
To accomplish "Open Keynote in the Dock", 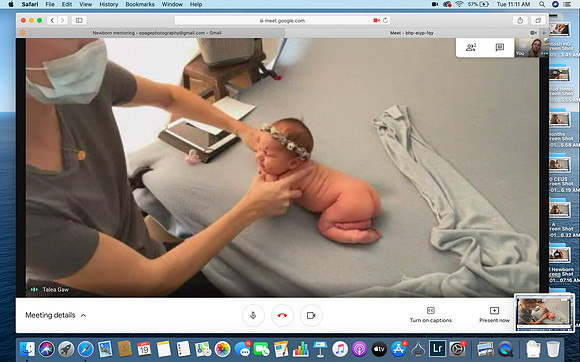I will pos(320,349).
